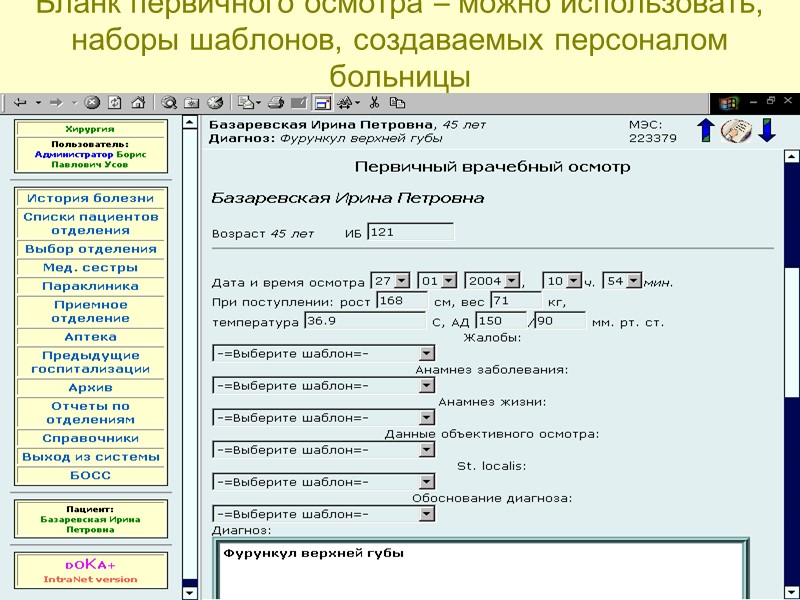Viewport: 800px width, 600px height.
Task: Cut selection with the scissors icon
Action: pyautogui.click(x=374, y=103)
